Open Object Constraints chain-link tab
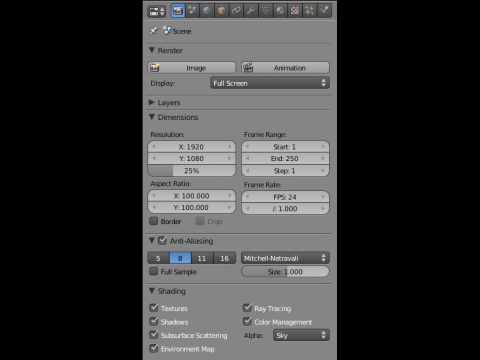The image size is (480, 360). (236, 11)
